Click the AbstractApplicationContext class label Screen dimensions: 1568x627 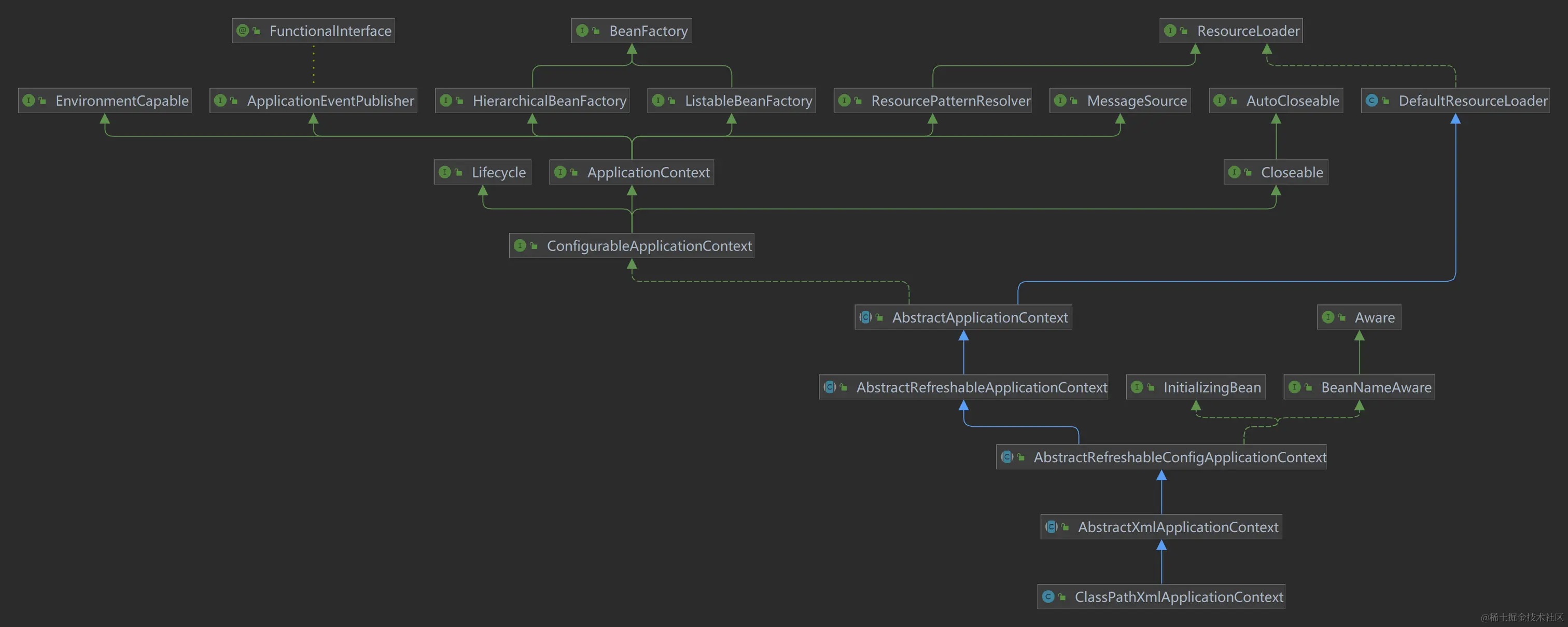pos(980,317)
